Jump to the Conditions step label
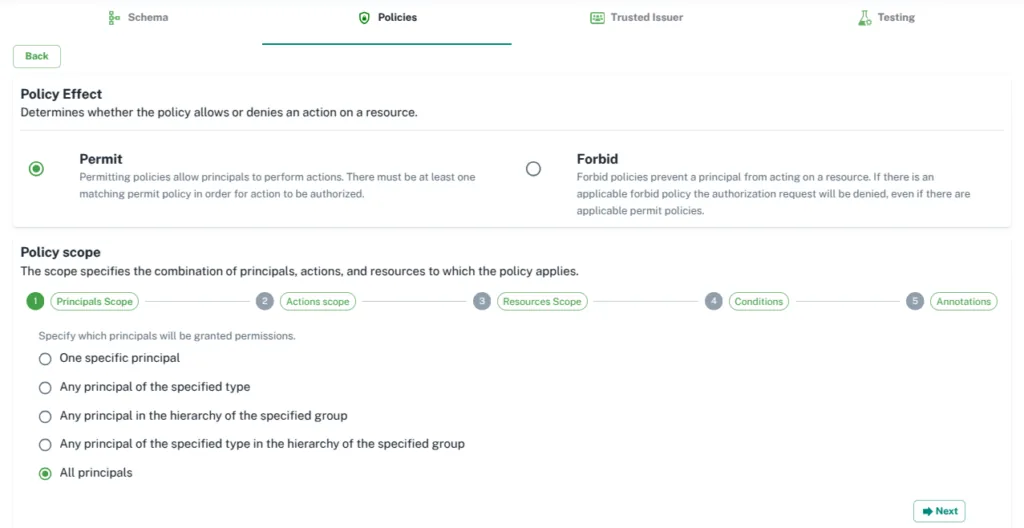This screenshot has height=528, width=1024. (759, 301)
